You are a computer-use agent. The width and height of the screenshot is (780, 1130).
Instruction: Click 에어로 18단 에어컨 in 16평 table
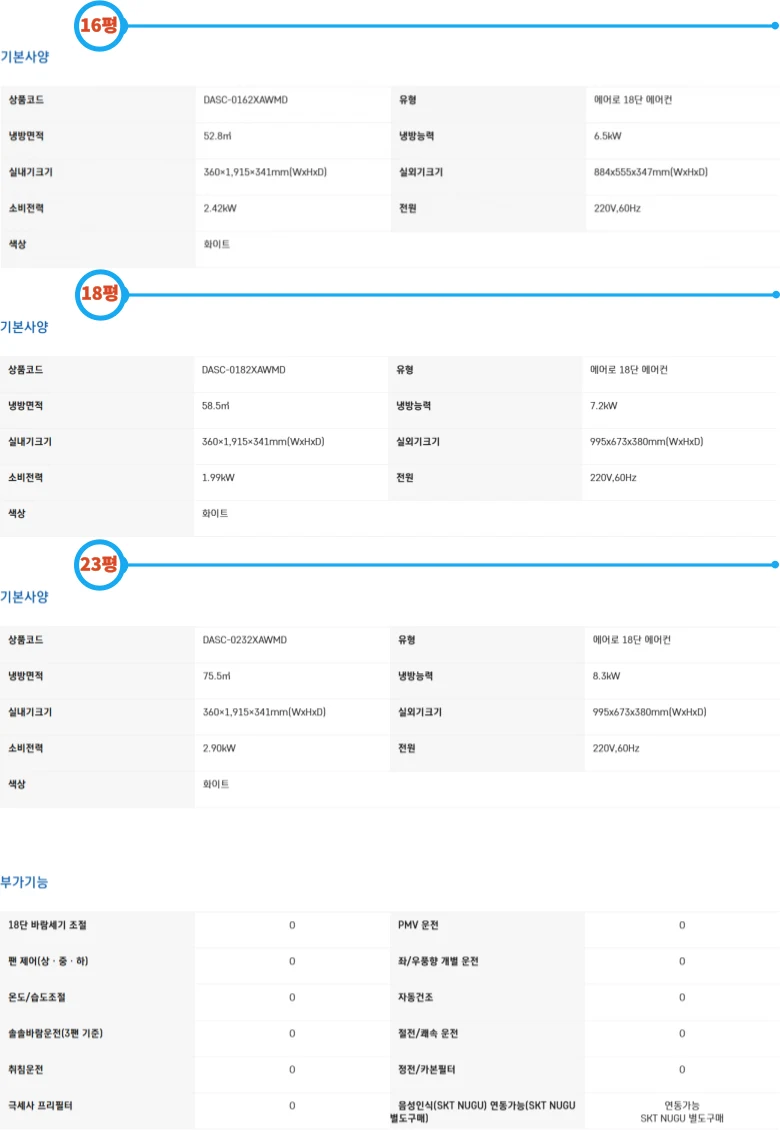coord(633,100)
